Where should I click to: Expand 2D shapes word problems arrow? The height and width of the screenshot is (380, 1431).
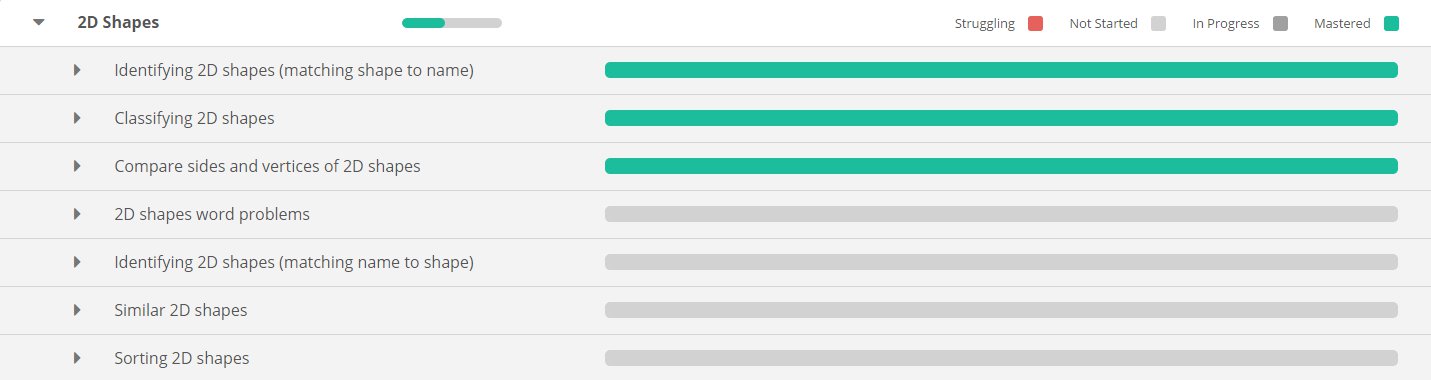coord(77,214)
